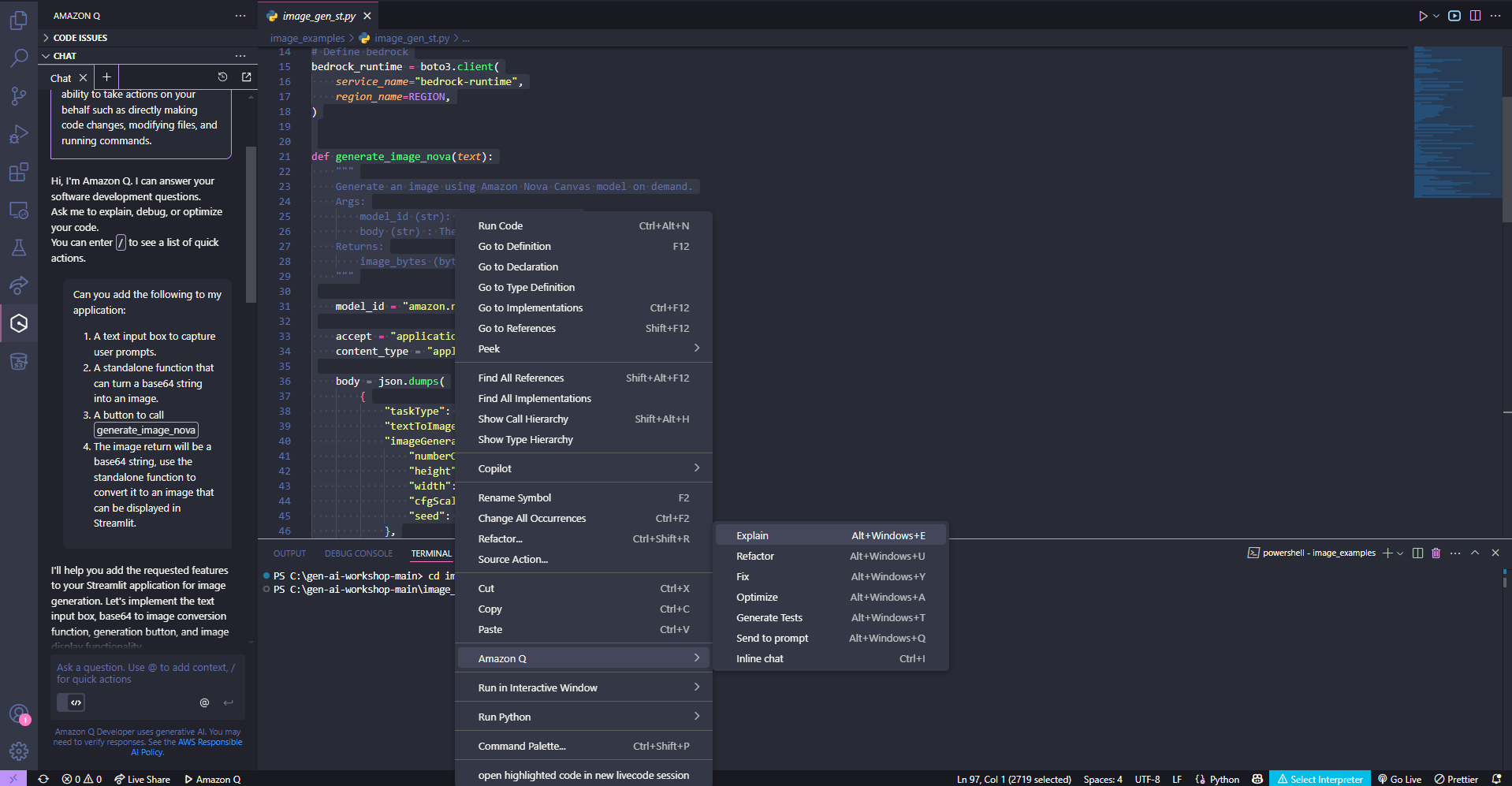
Task: Choose Explain from Amazon Q submenu
Action: tap(830, 535)
